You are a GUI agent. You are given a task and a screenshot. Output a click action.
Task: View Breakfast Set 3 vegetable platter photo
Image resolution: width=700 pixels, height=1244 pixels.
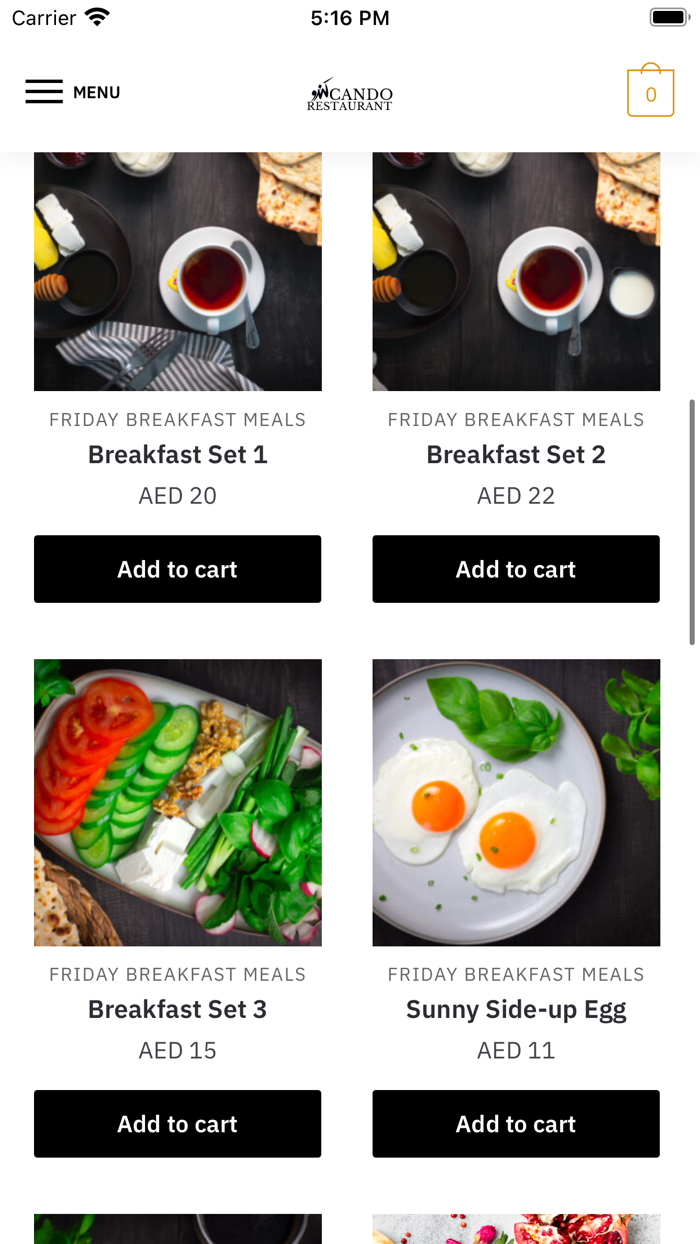pos(177,802)
